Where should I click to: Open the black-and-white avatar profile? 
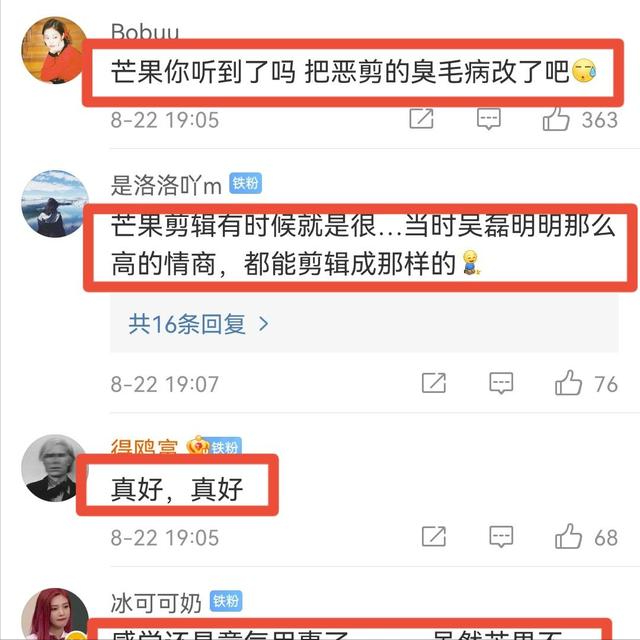[51, 468]
